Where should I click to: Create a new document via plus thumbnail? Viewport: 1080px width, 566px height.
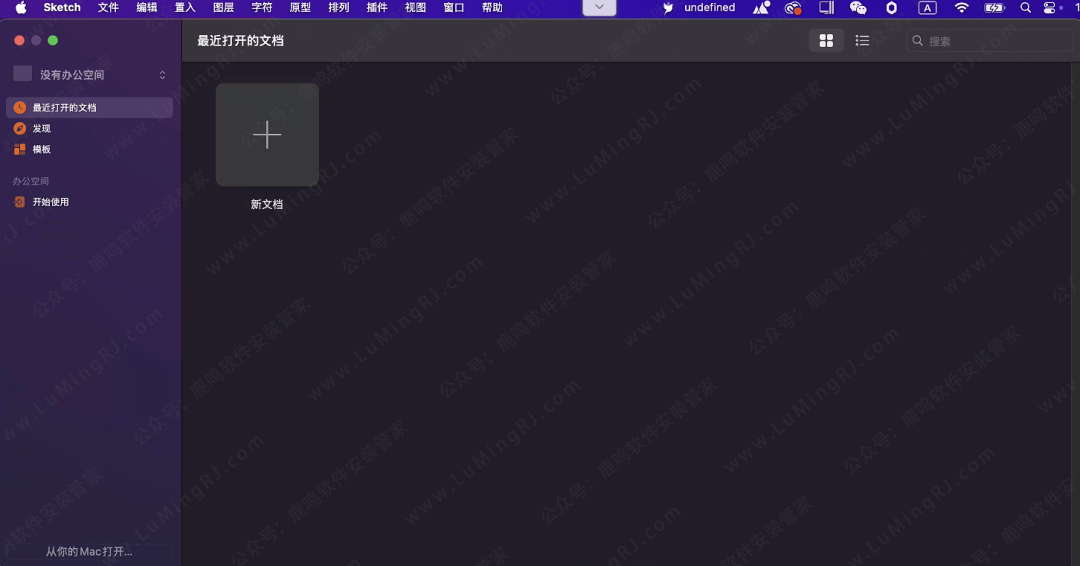[267, 135]
